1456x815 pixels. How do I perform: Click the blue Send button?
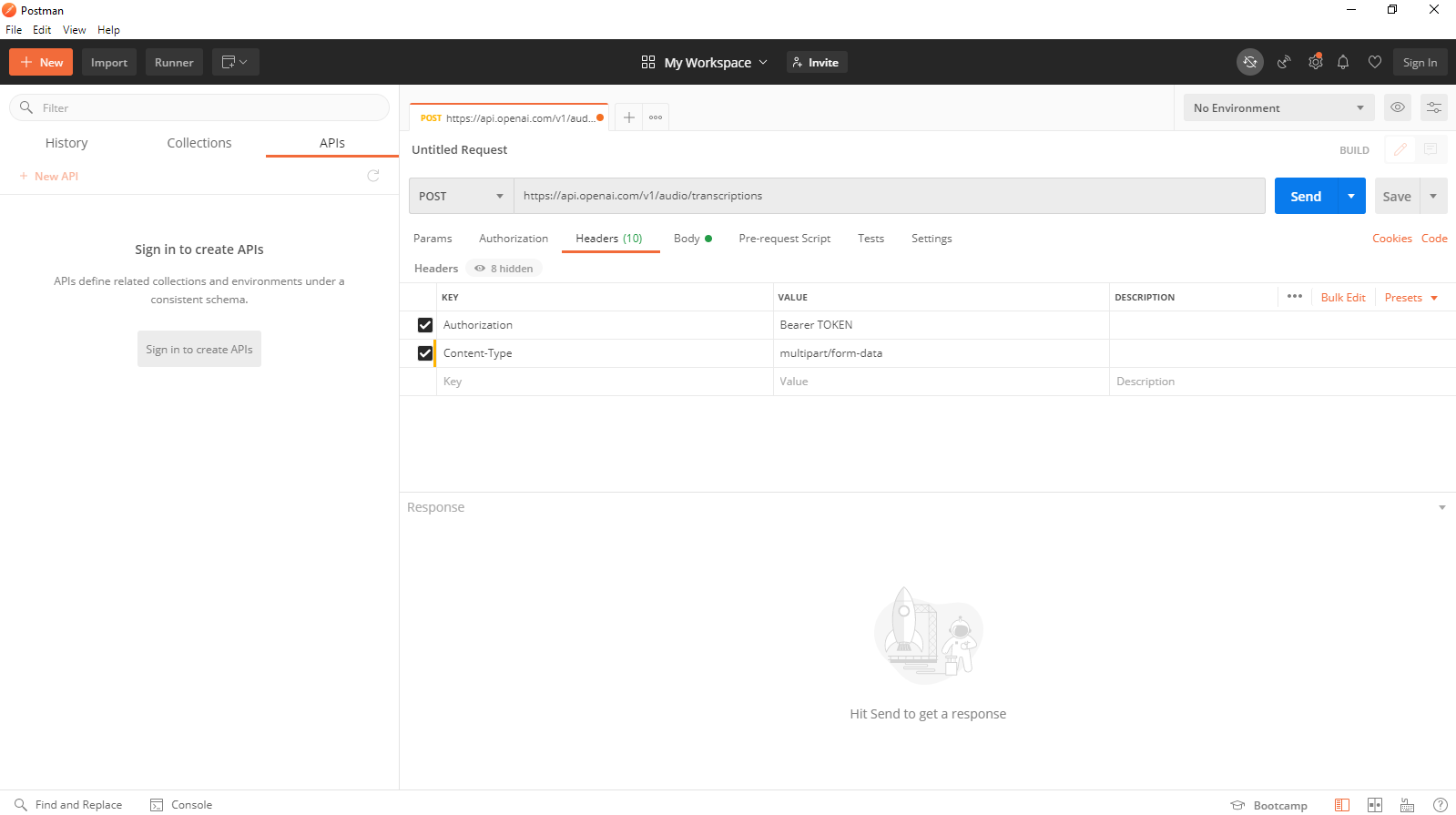click(x=1306, y=196)
